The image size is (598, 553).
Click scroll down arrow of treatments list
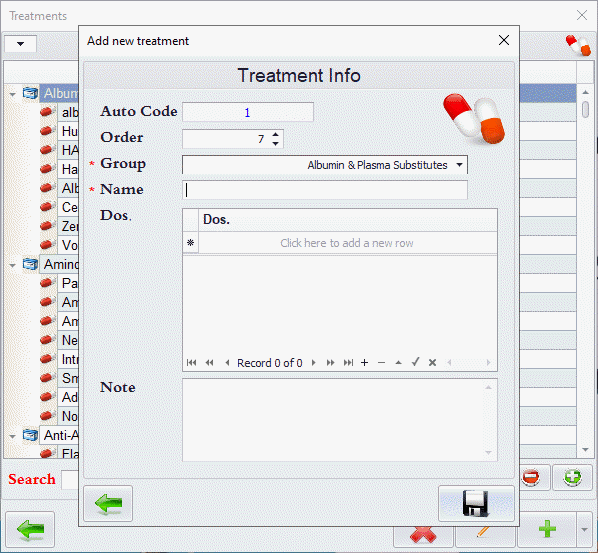point(585,450)
